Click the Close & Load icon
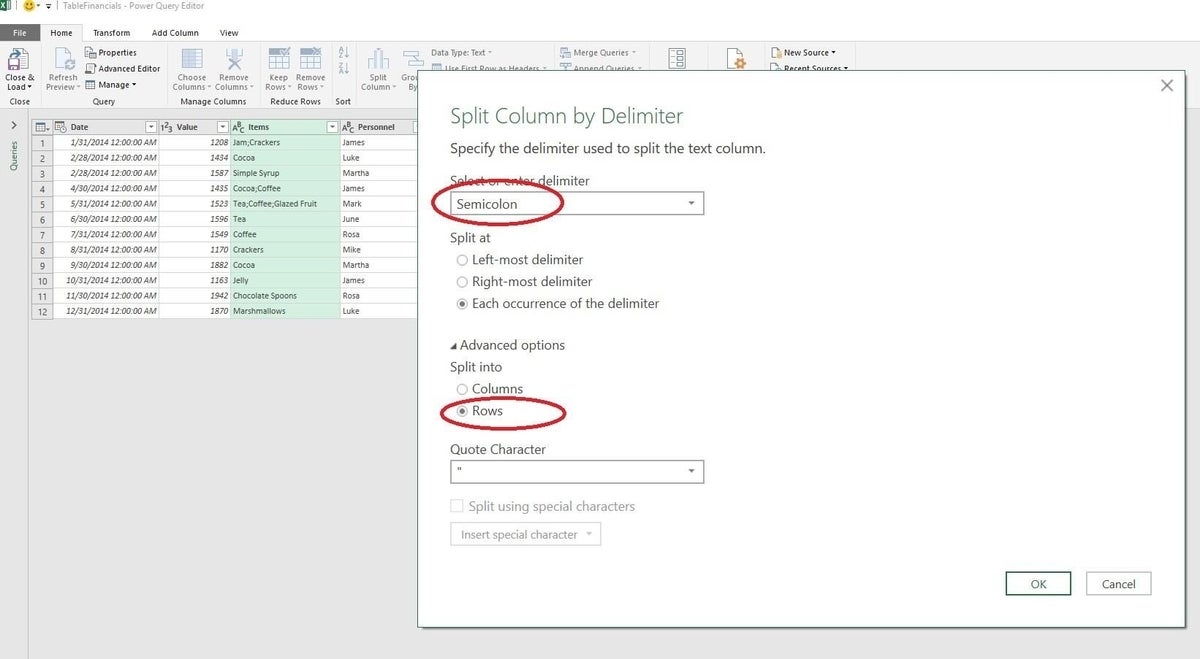 [x=19, y=61]
